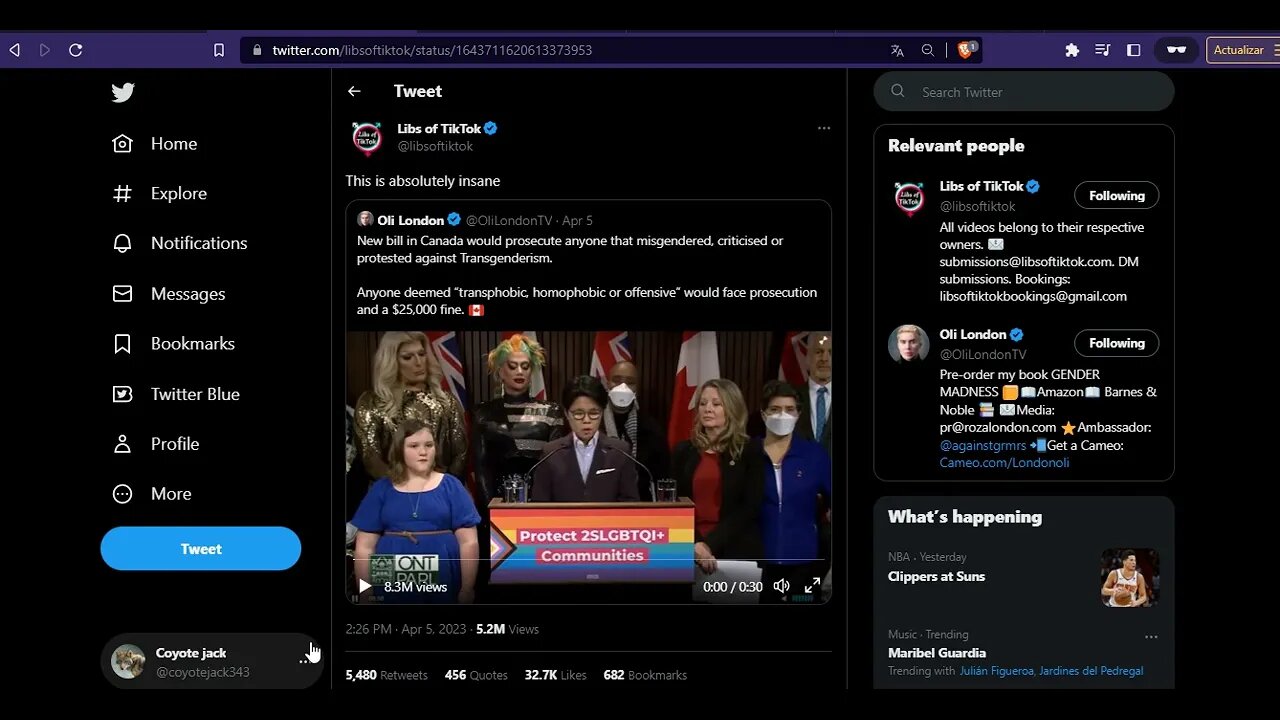This screenshot has width=1280, height=720.
Task: Go to Notifications
Action: point(180,243)
